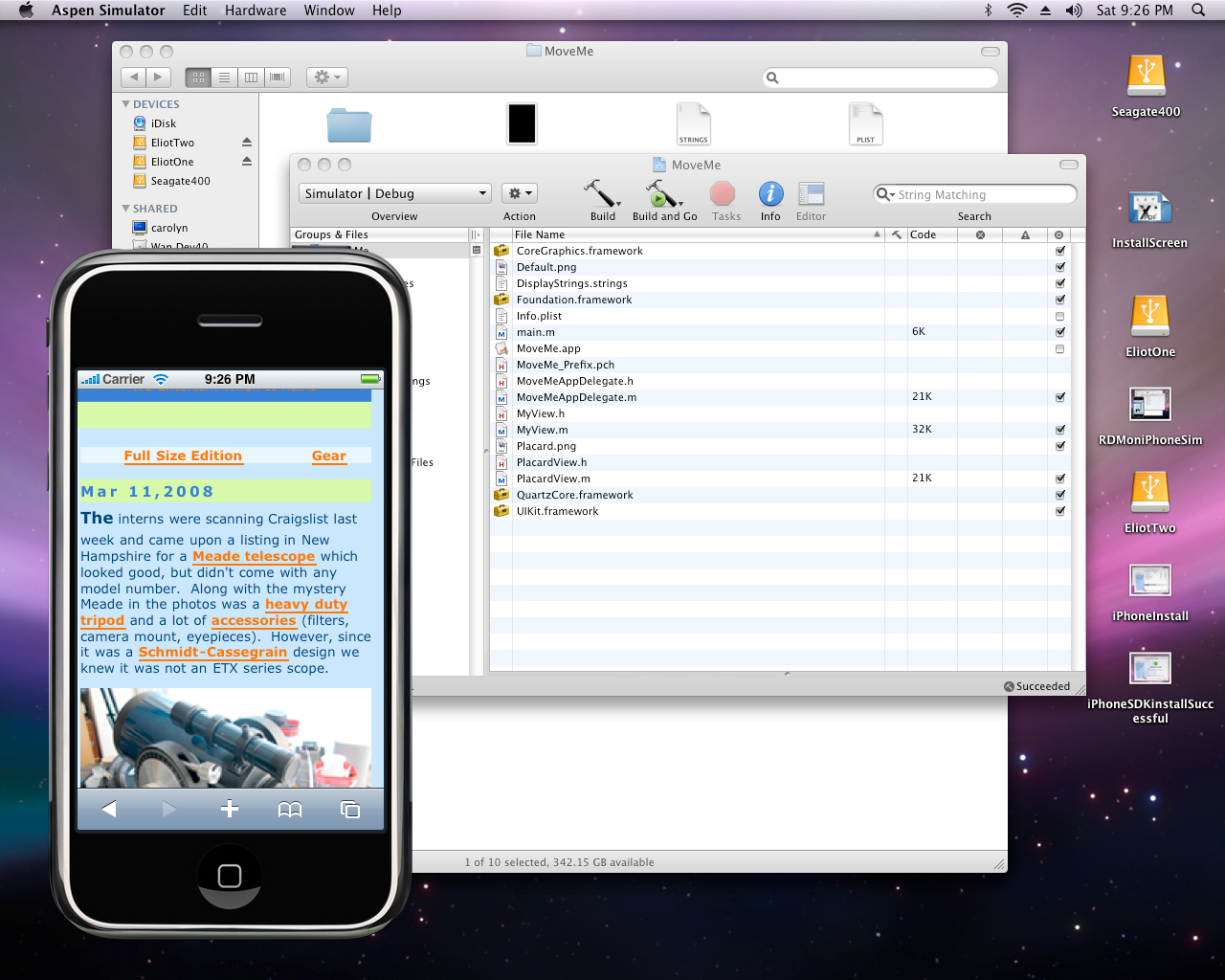Click the Build hammer icon in Xcode

[x=602, y=193]
